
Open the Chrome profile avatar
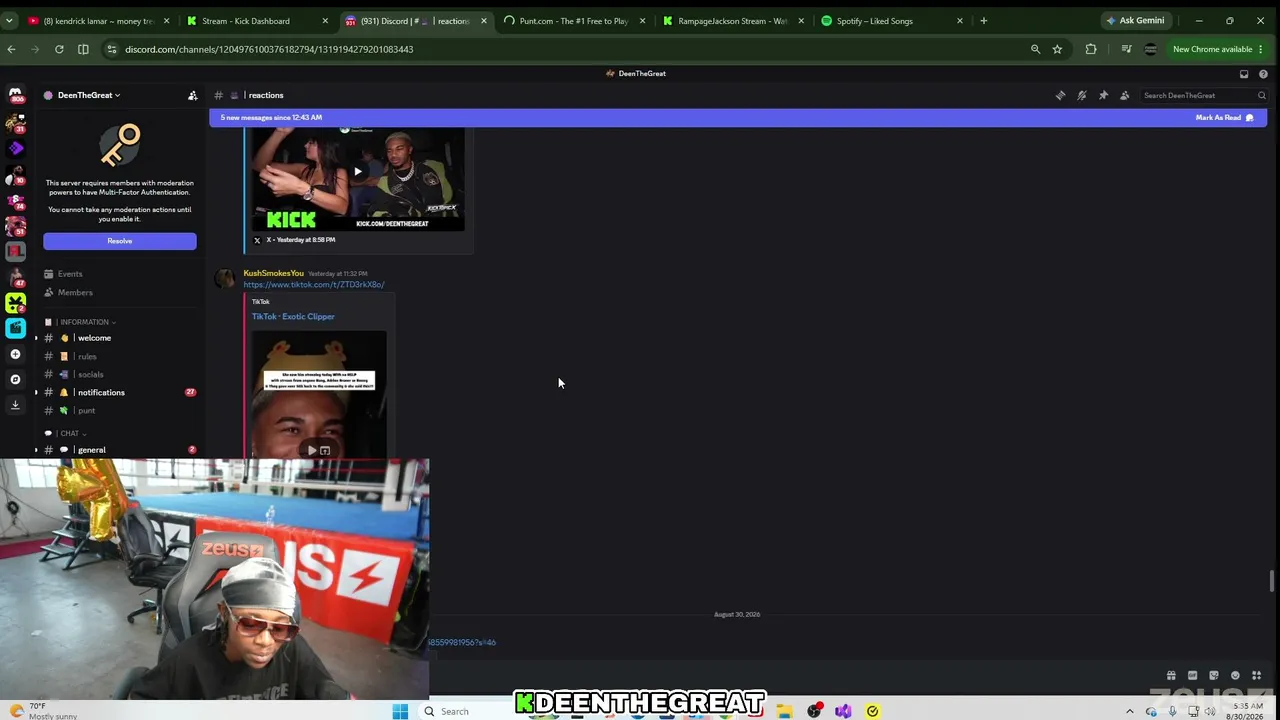coord(1150,49)
